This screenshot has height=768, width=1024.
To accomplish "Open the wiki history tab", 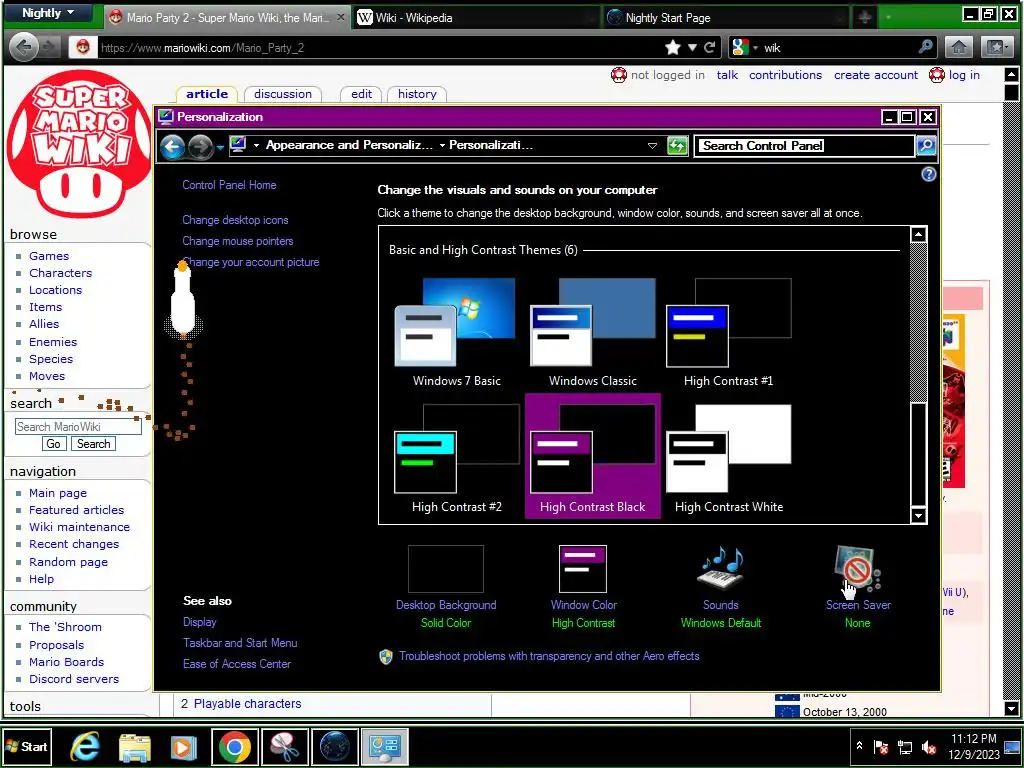I will pyautogui.click(x=417, y=94).
